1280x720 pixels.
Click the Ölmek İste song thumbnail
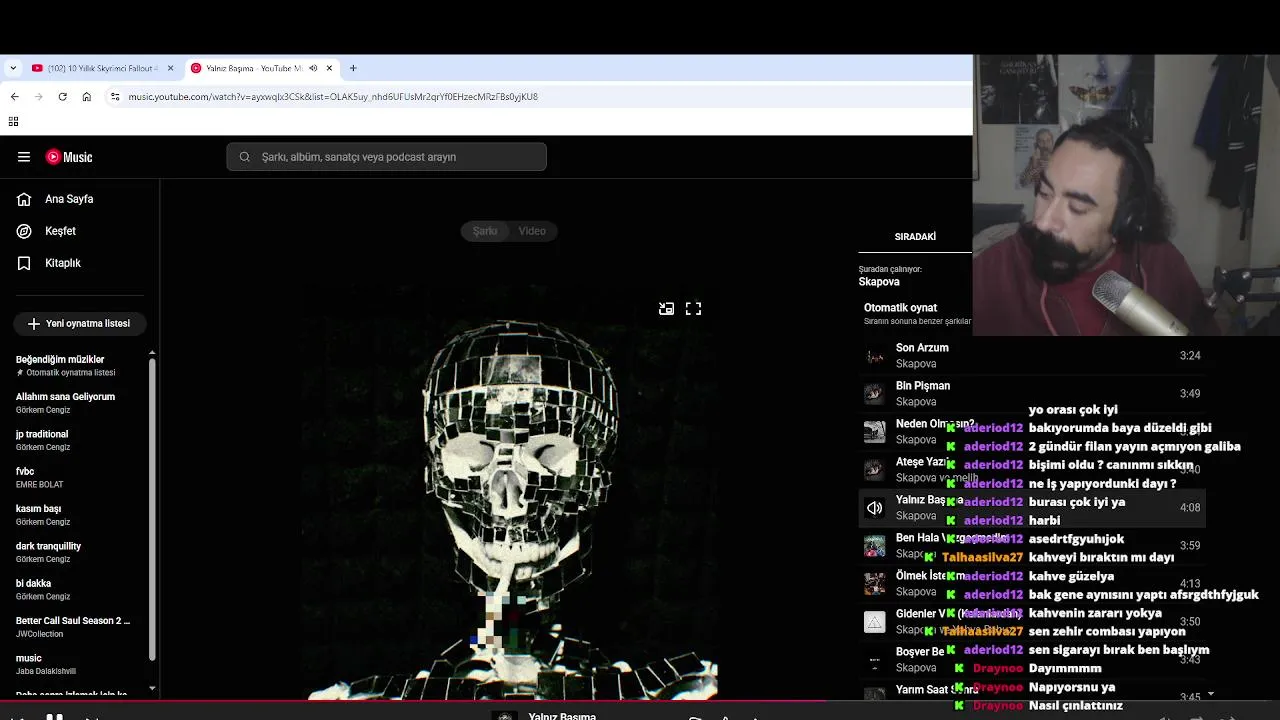tap(875, 584)
